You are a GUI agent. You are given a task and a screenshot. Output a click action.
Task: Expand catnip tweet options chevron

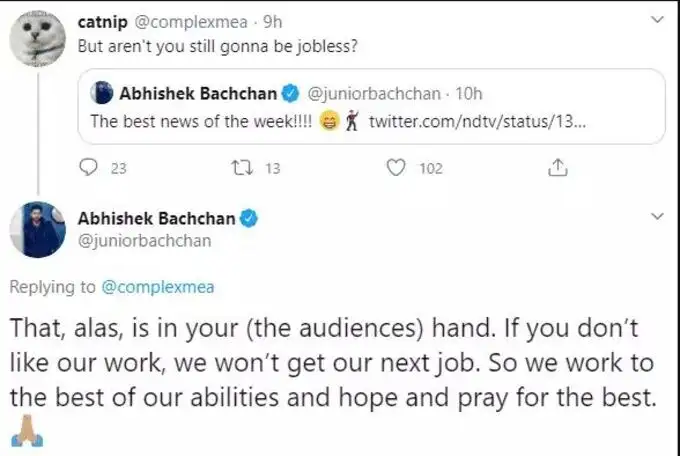click(656, 19)
